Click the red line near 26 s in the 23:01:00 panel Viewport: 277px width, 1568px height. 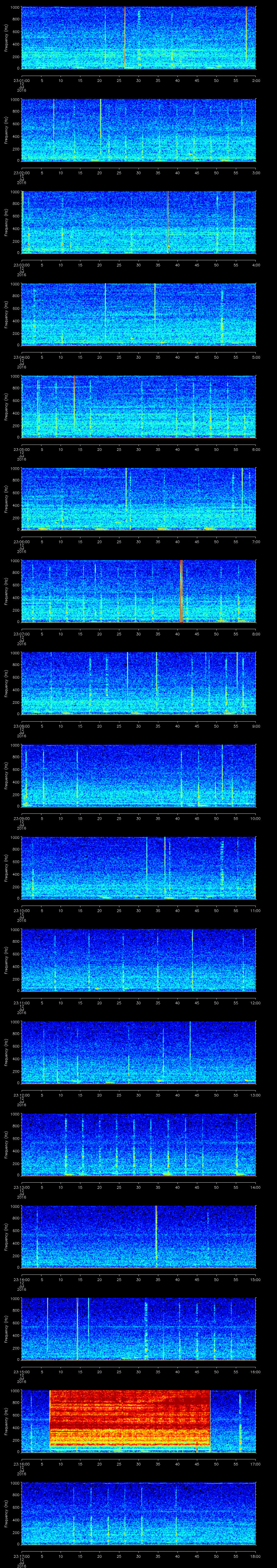pyautogui.click(x=125, y=37)
